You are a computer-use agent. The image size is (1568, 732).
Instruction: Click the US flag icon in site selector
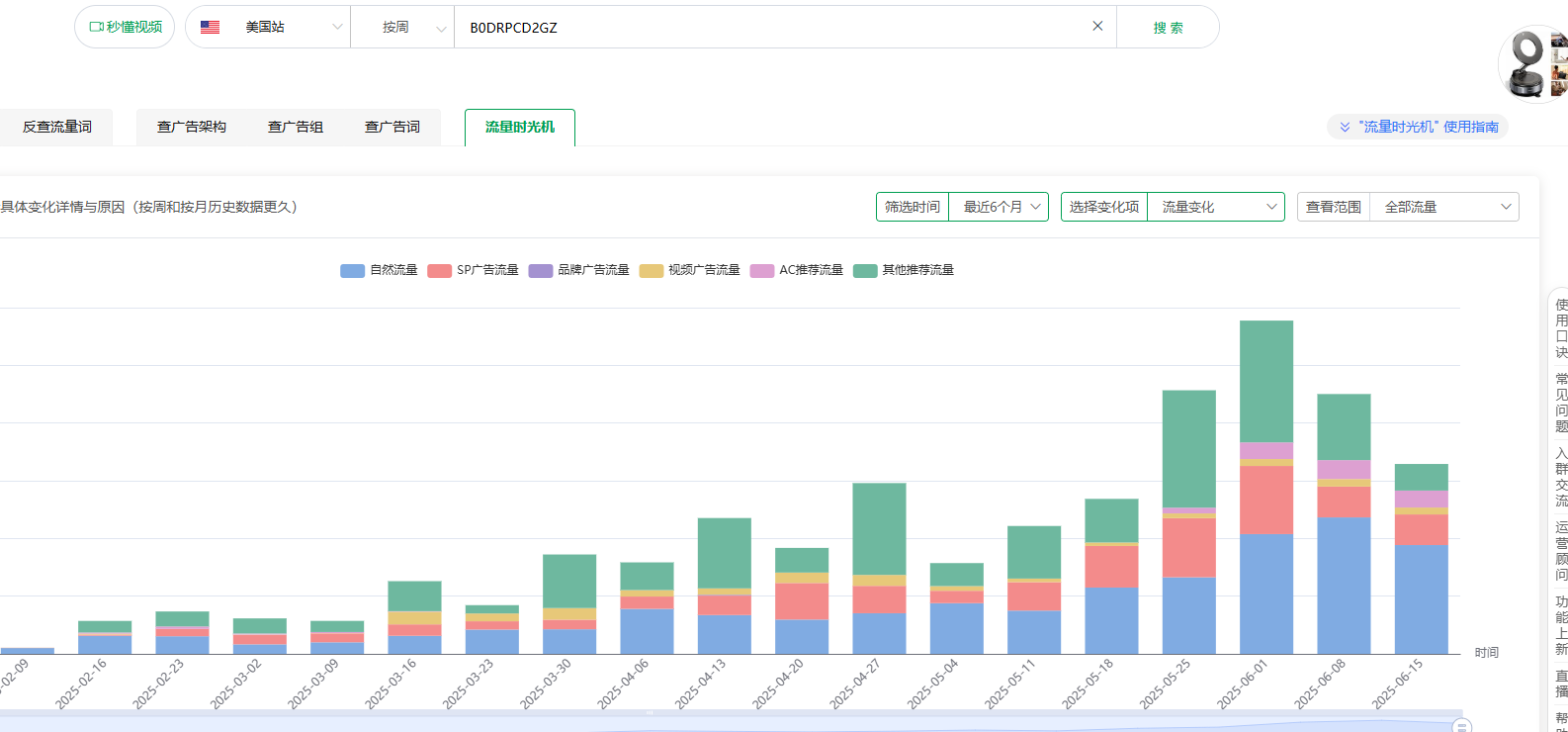click(210, 28)
